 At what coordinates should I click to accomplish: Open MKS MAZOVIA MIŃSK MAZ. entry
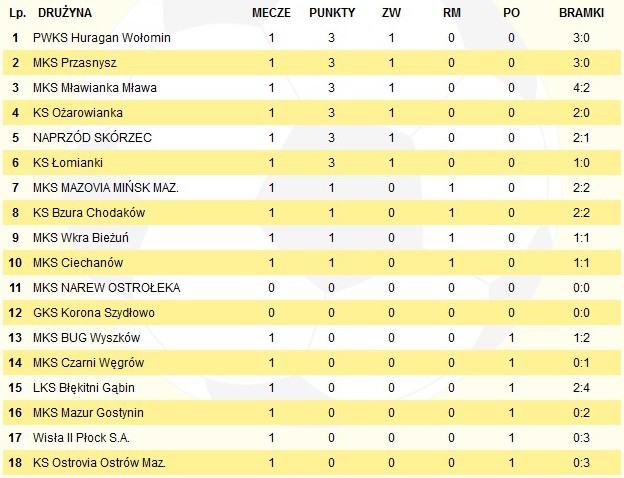tap(106, 187)
